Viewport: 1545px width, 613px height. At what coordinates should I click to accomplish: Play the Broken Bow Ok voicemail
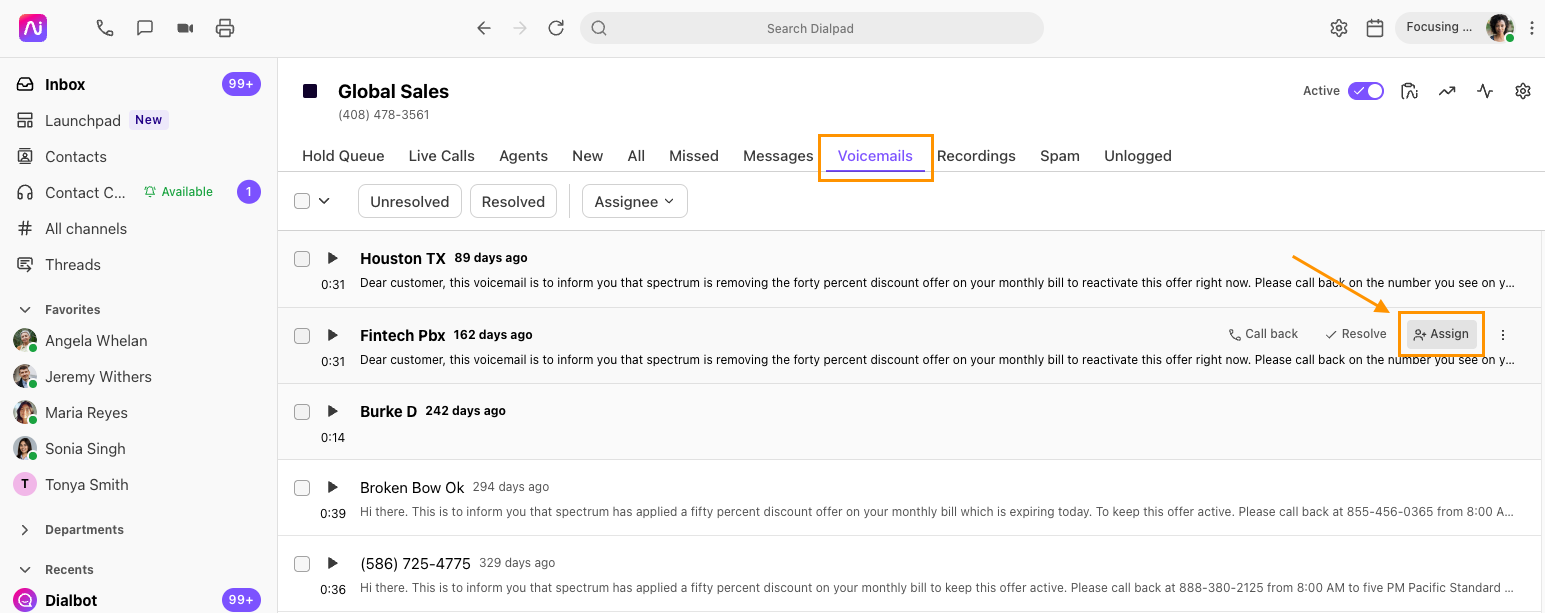[x=333, y=487]
